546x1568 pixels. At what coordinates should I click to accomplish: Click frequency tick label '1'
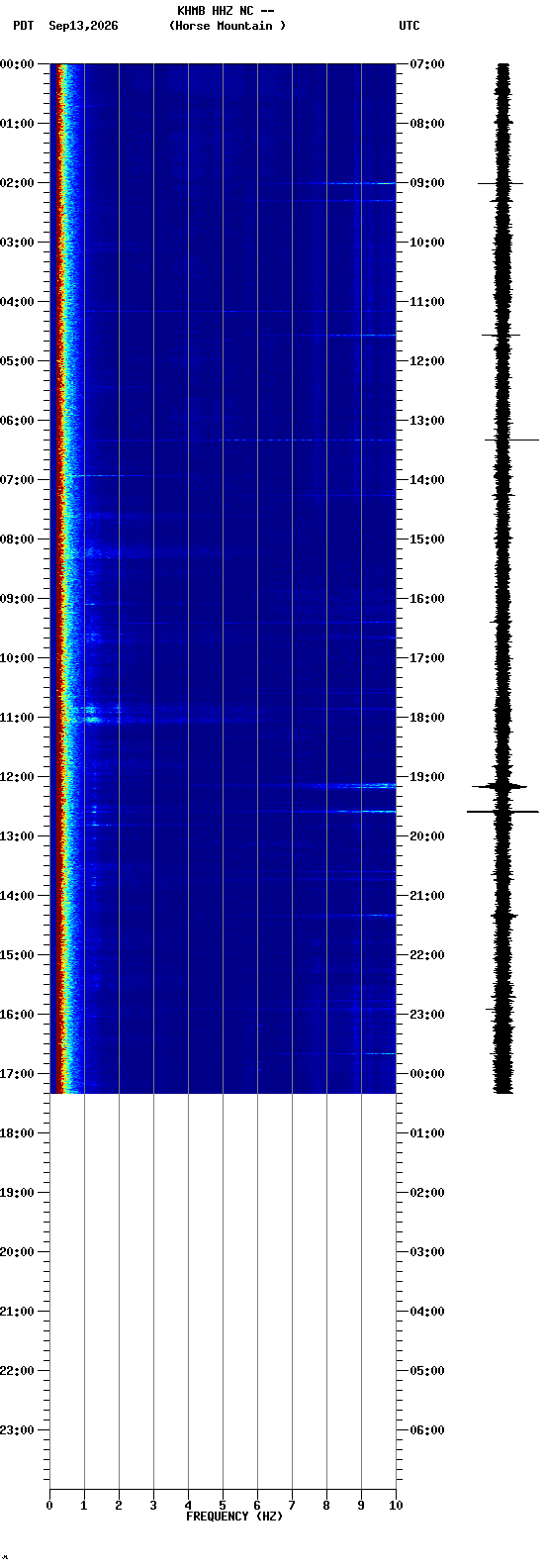(x=84, y=1506)
